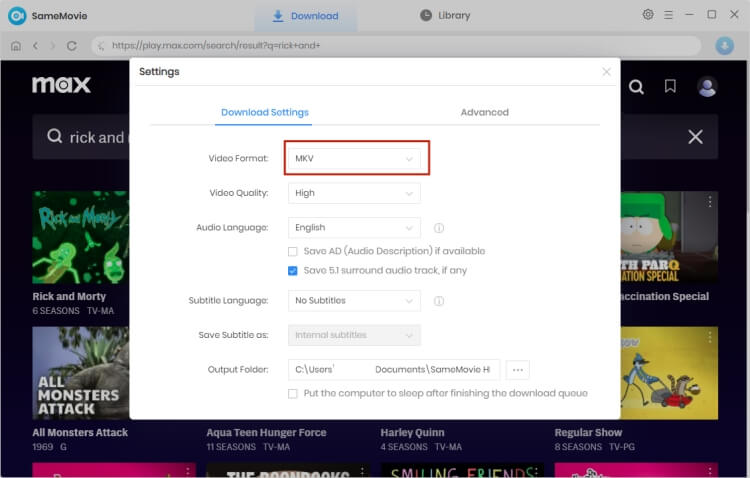Click the max logo
The image size is (750, 478).
click(x=61, y=85)
